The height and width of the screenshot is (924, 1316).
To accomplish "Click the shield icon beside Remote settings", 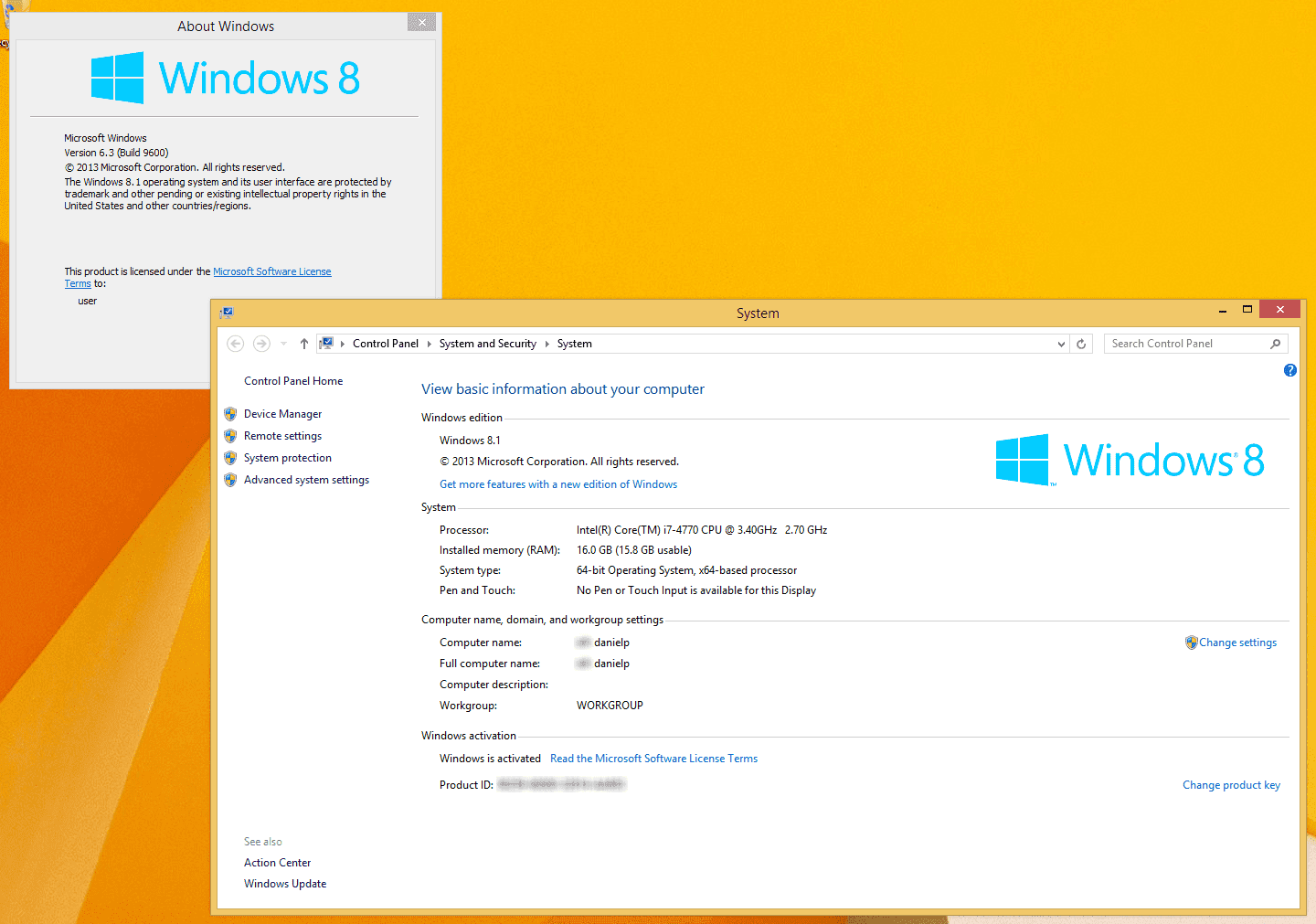I will pos(230,436).
